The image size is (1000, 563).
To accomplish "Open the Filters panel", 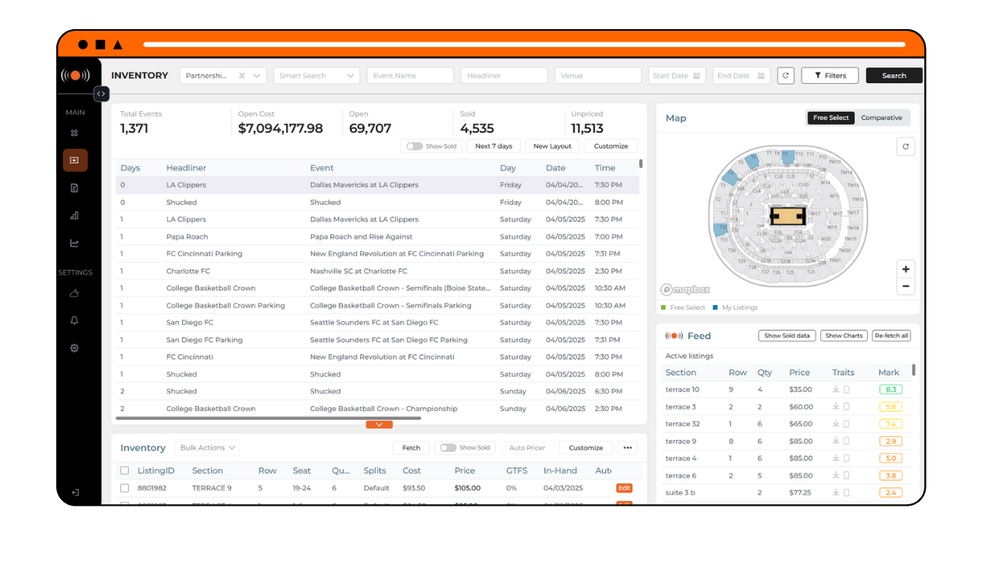I will pyautogui.click(x=830, y=75).
